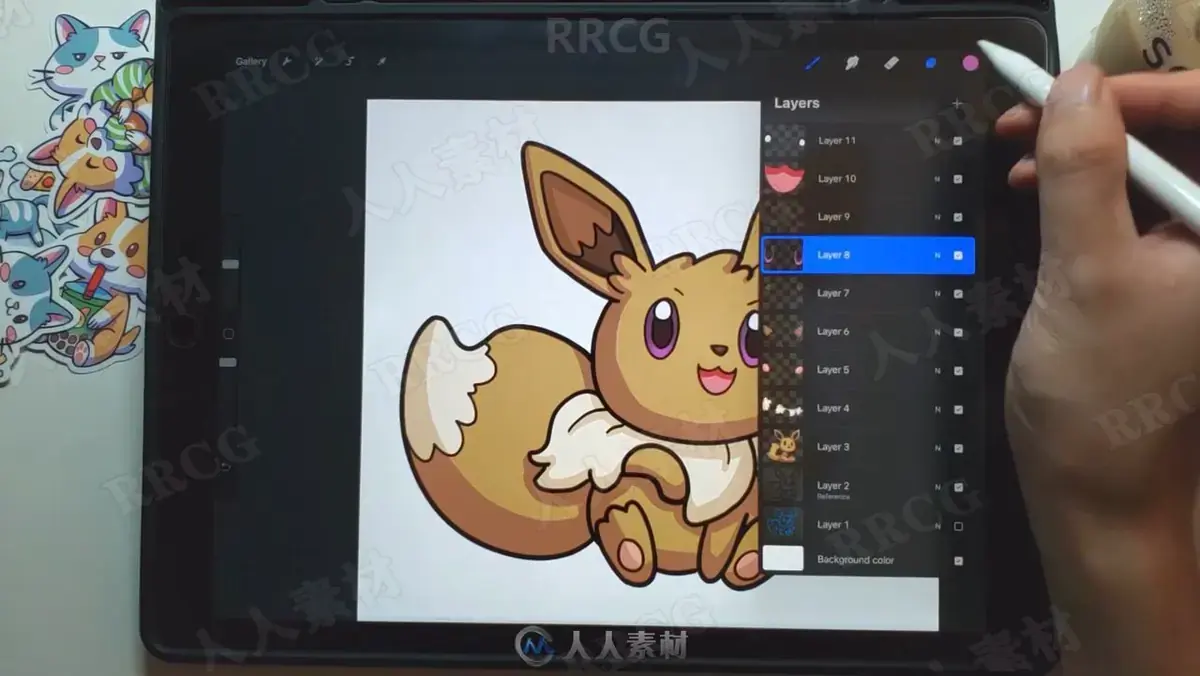1200x676 pixels.
Task: Activate the Transform arrow tool
Action: pyautogui.click(x=381, y=62)
